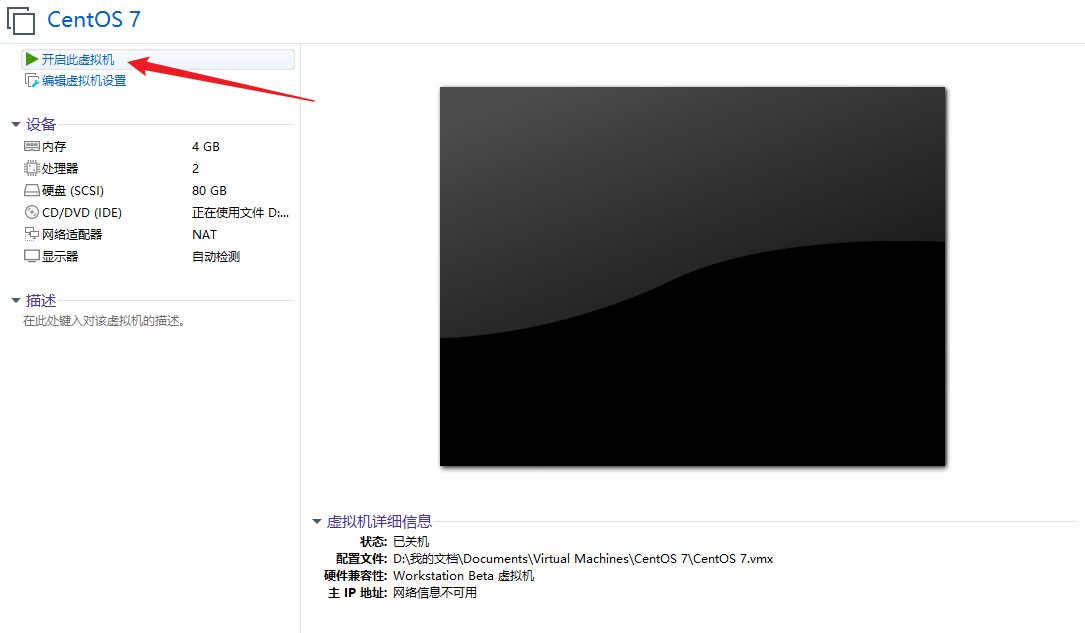Click the edit virtual machine settings icon

(x=32, y=81)
